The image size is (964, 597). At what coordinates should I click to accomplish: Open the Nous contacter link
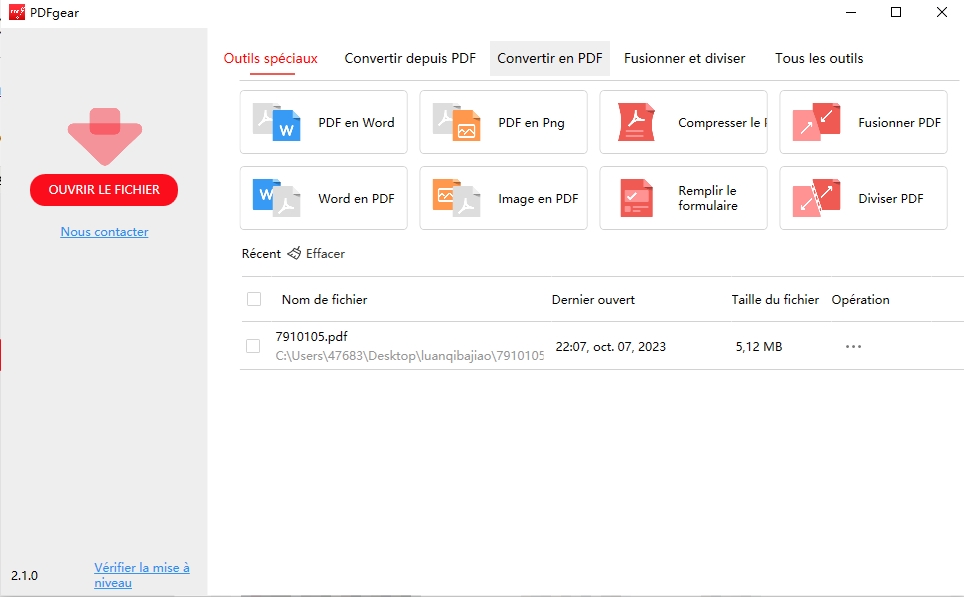pos(103,231)
